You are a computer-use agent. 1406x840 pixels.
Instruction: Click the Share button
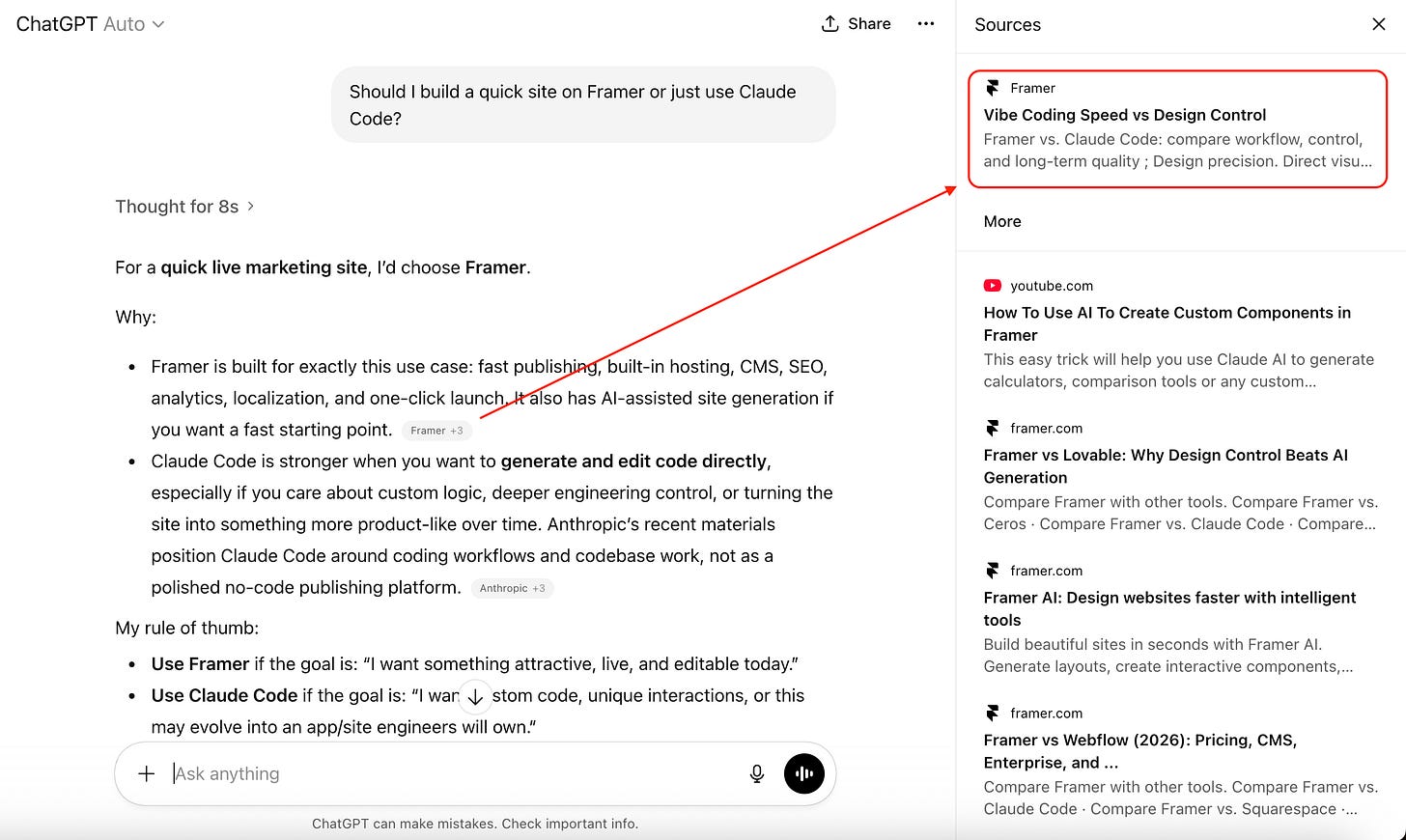pos(856,24)
